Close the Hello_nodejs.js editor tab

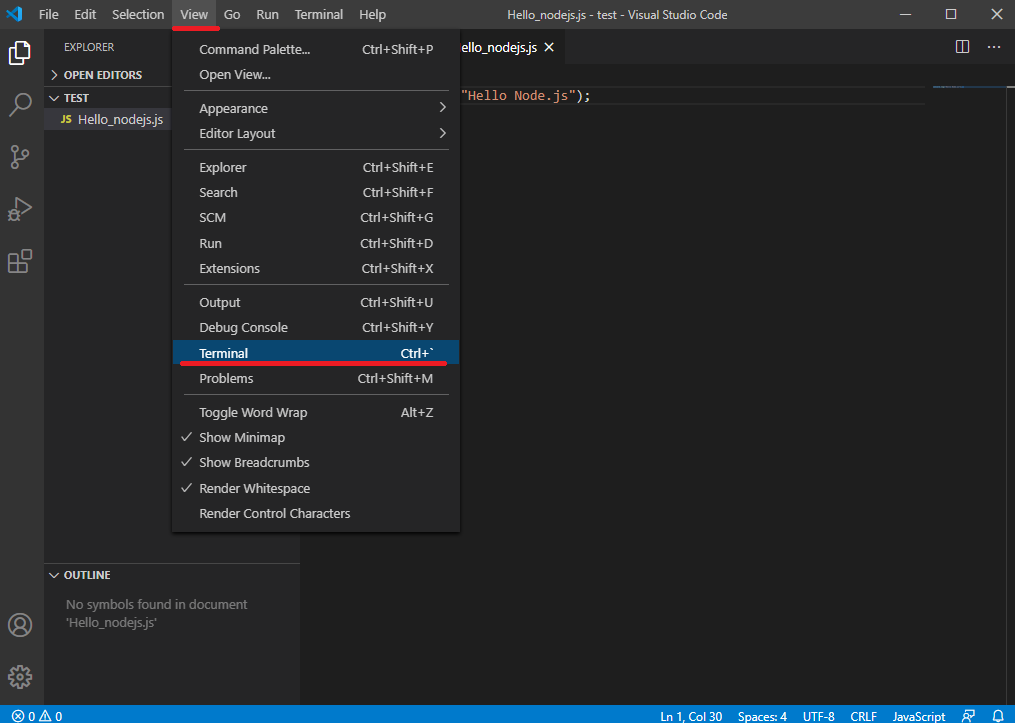click(549, 47)
